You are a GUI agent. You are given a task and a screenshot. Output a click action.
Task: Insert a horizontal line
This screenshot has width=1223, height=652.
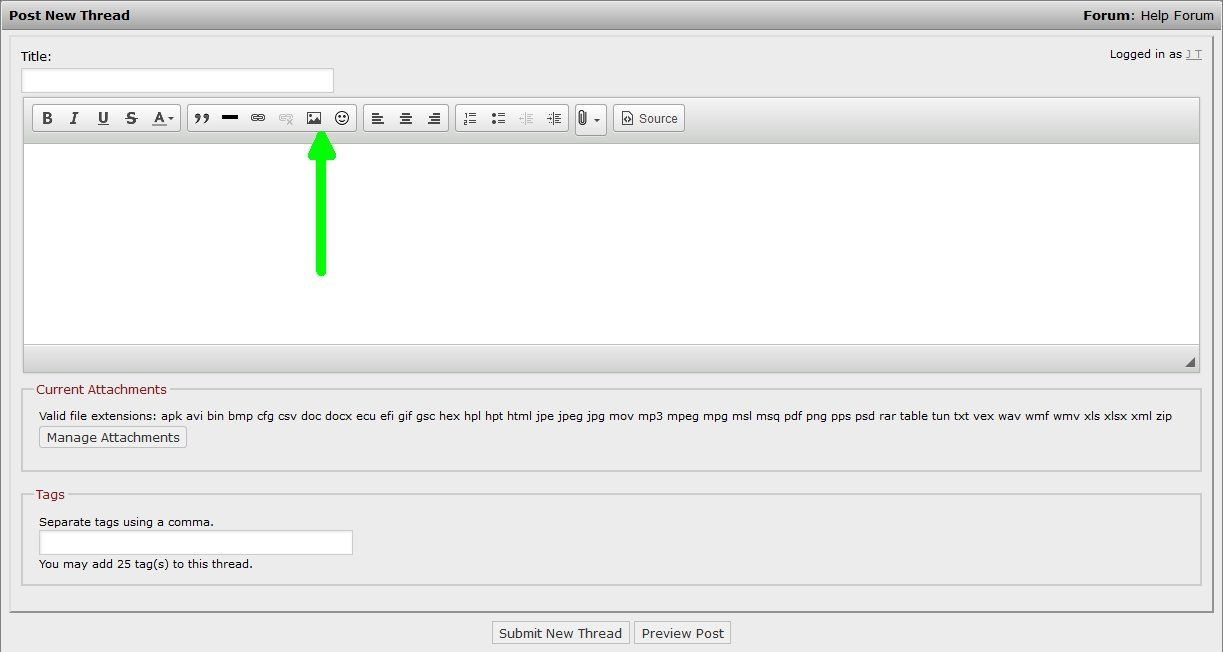(x=230, y=118)
